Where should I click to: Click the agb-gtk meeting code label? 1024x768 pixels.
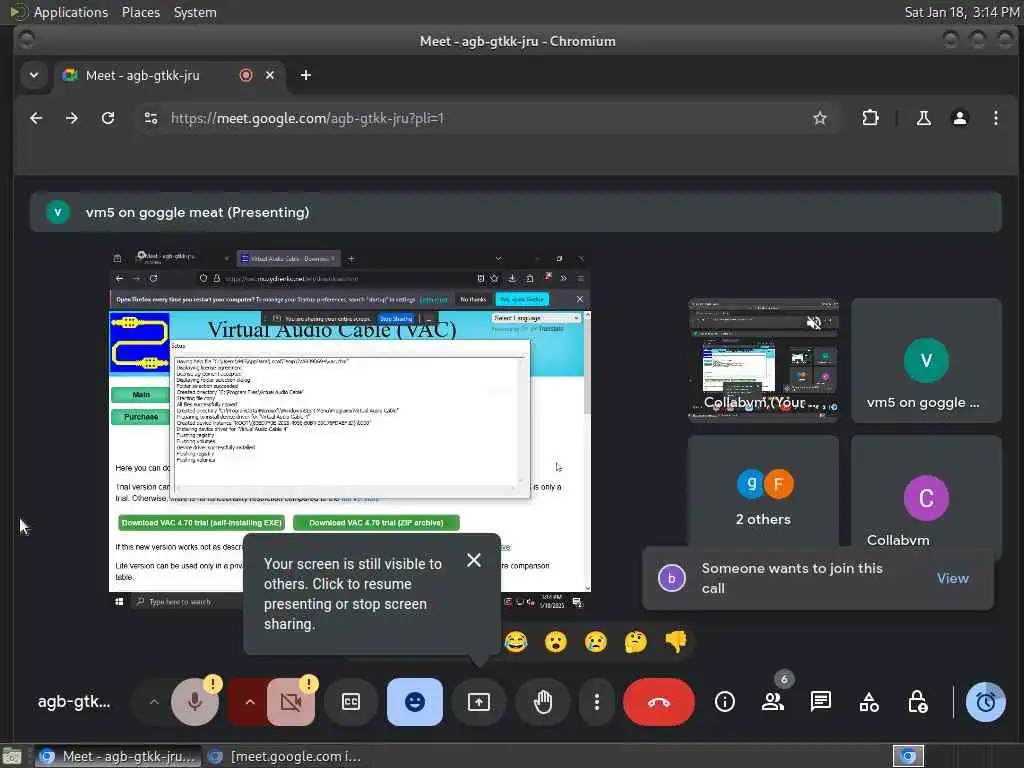coord(74,702)
